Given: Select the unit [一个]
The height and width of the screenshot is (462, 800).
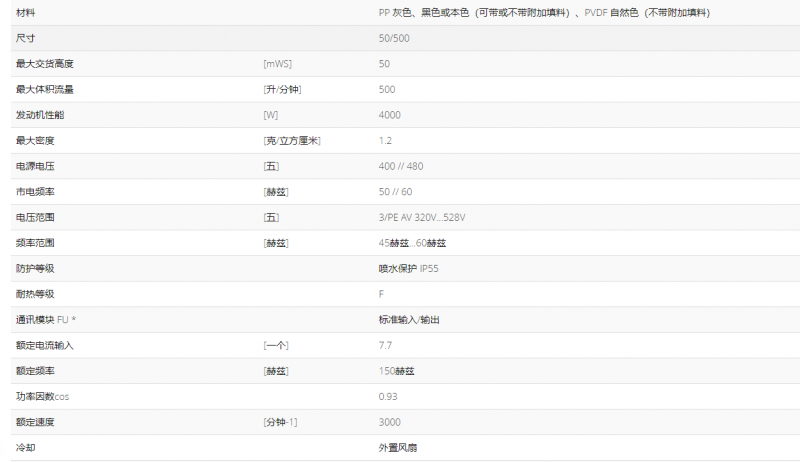Looking at the screenshot, I should pos(276,345).
